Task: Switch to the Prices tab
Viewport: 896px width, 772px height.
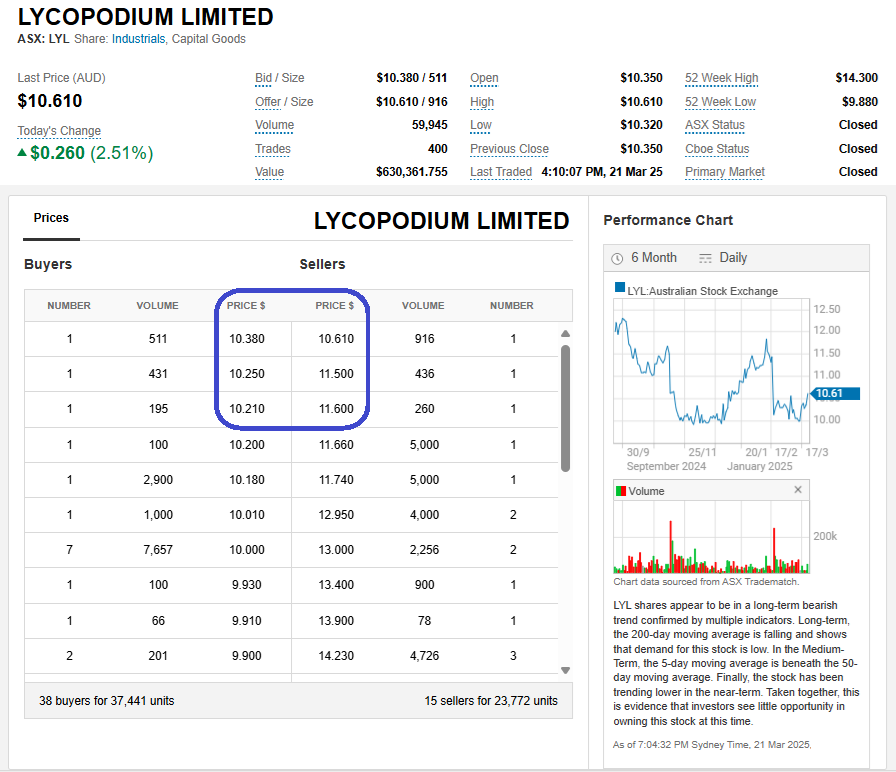Action: click(x=51, y=218)
